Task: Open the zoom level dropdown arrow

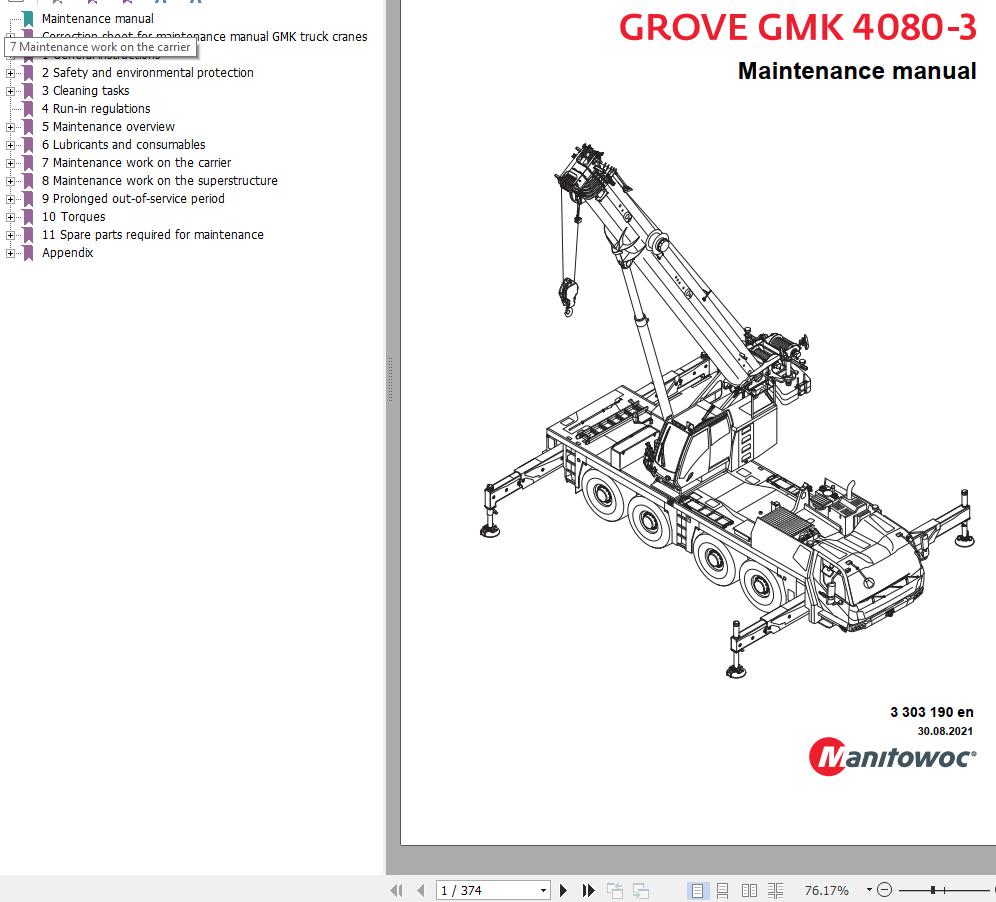Action: (868, 890)
